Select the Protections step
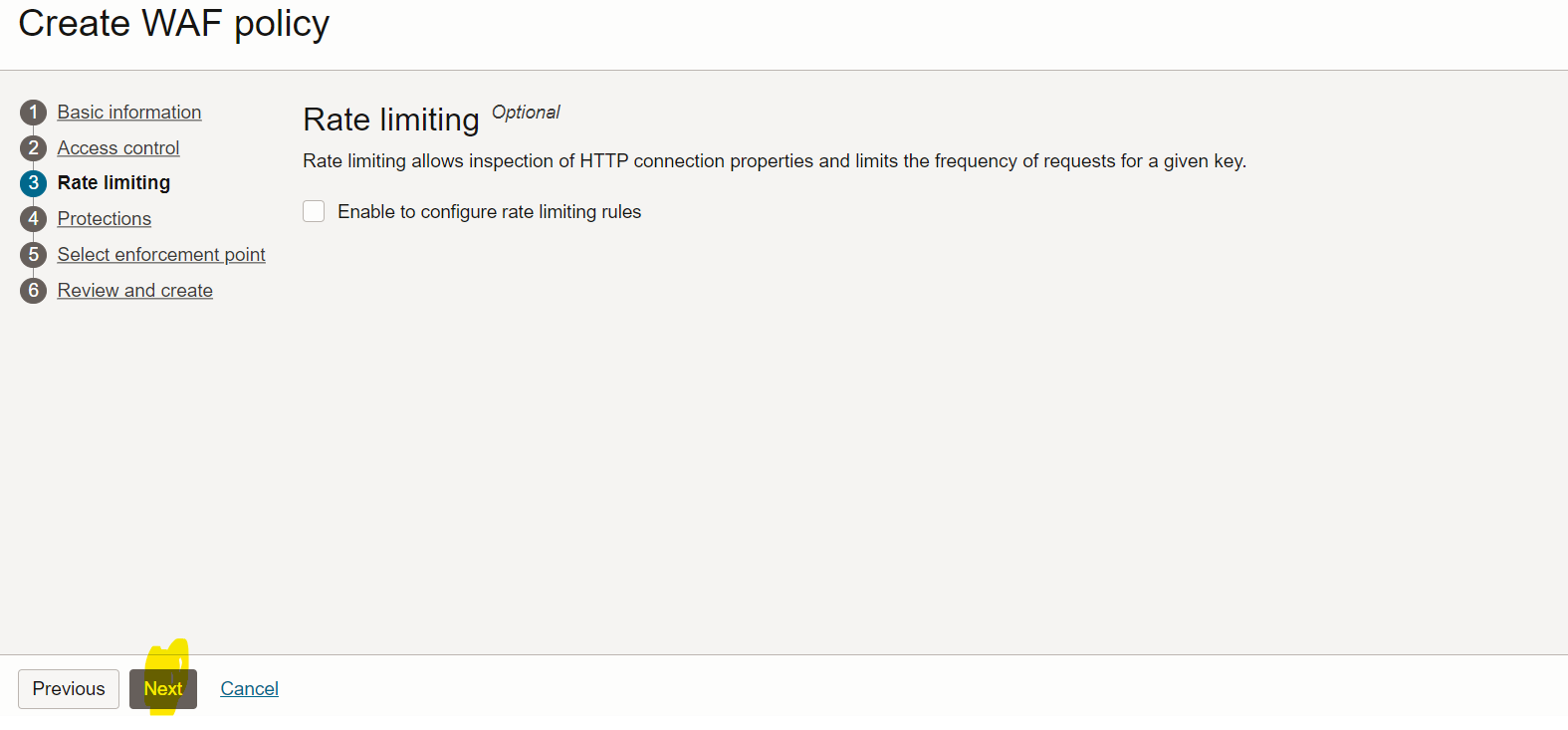 tap(104, 219)
